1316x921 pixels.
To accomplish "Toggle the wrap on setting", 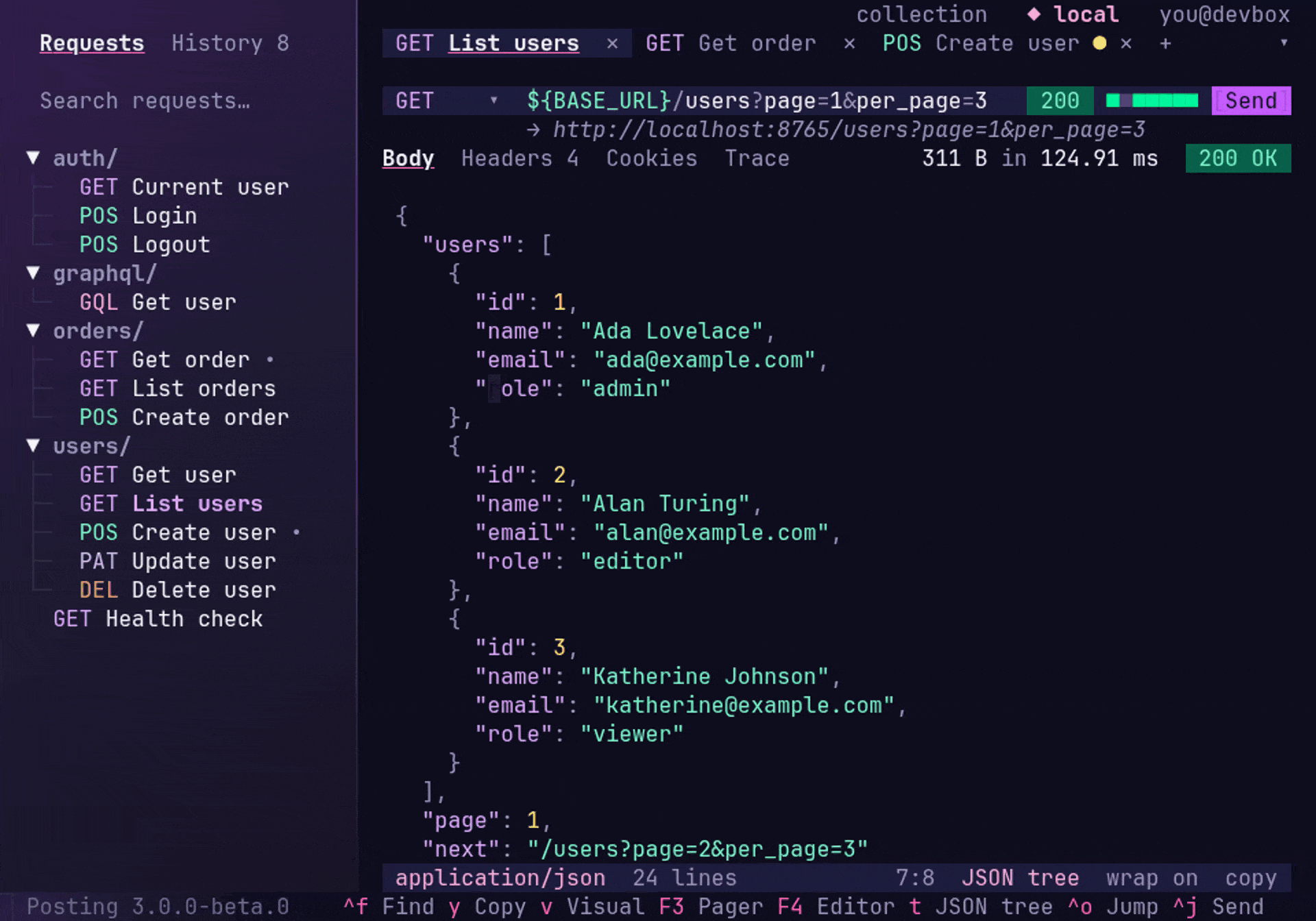I will 1151,878.
